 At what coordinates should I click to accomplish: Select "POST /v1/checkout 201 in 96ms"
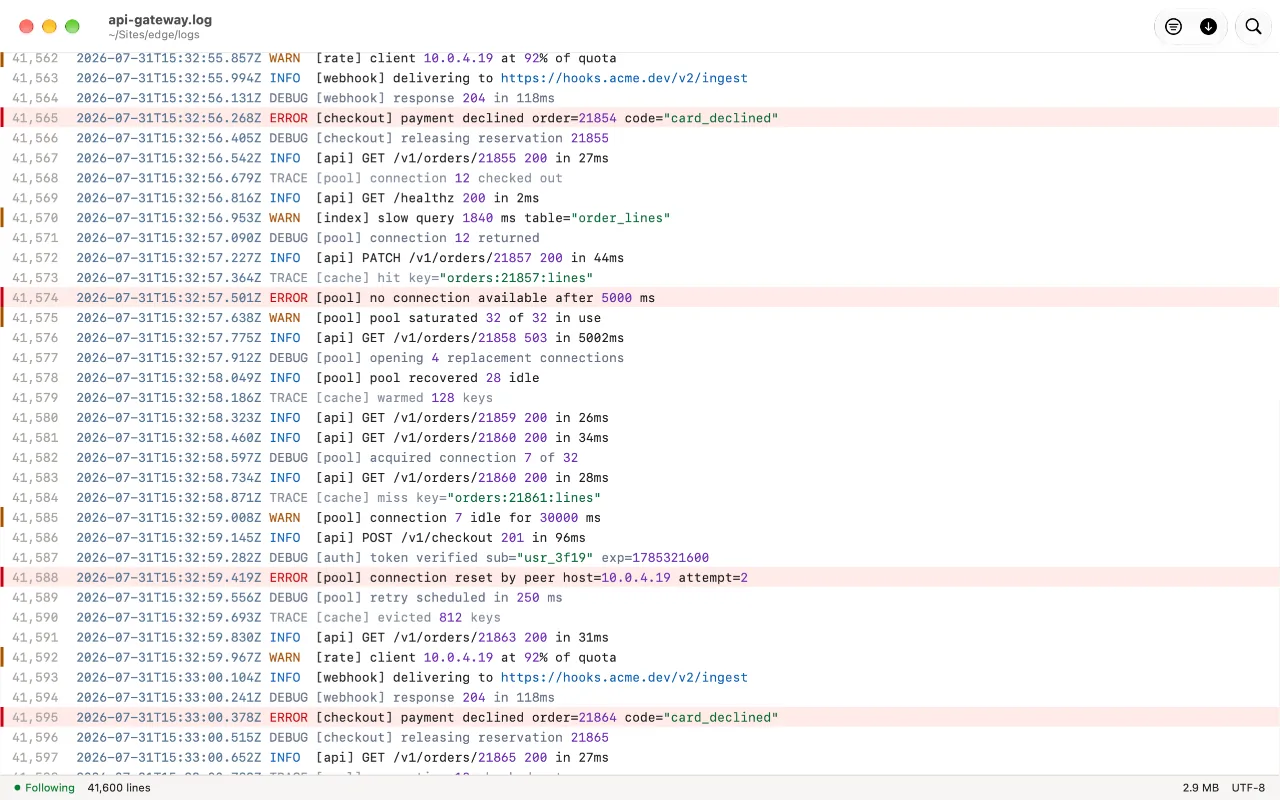[474, 537]
